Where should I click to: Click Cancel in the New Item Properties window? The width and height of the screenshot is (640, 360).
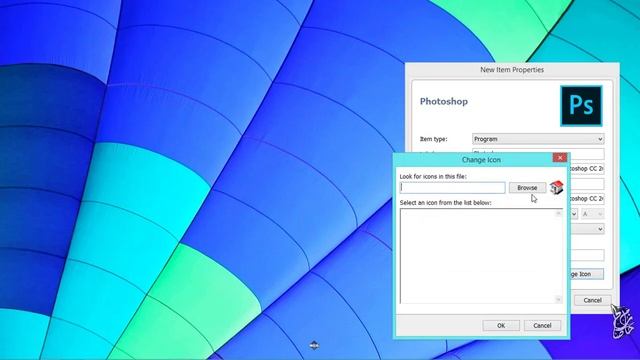(x=592, y=300)
